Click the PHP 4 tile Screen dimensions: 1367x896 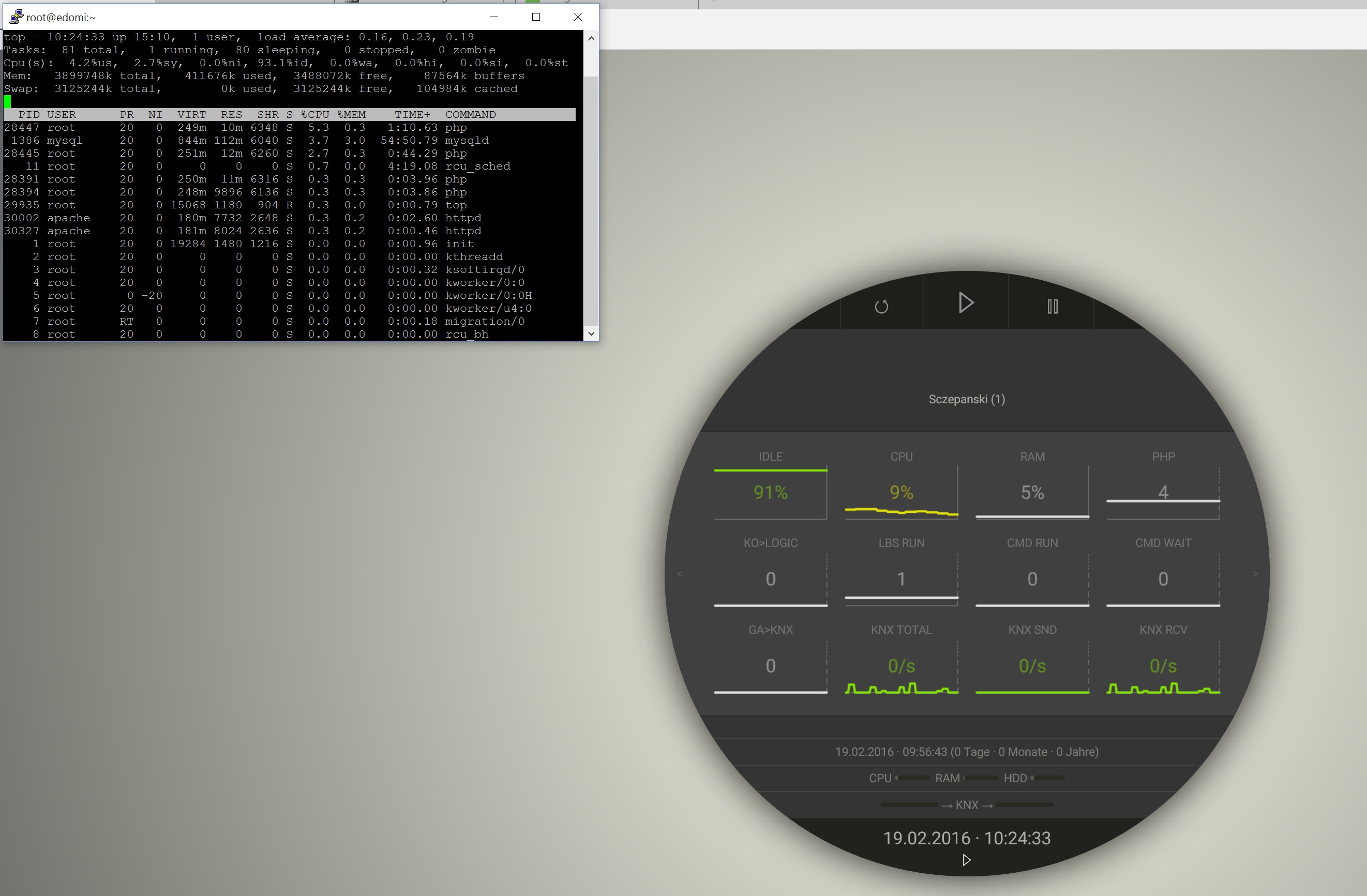(x=1163, y=485)
